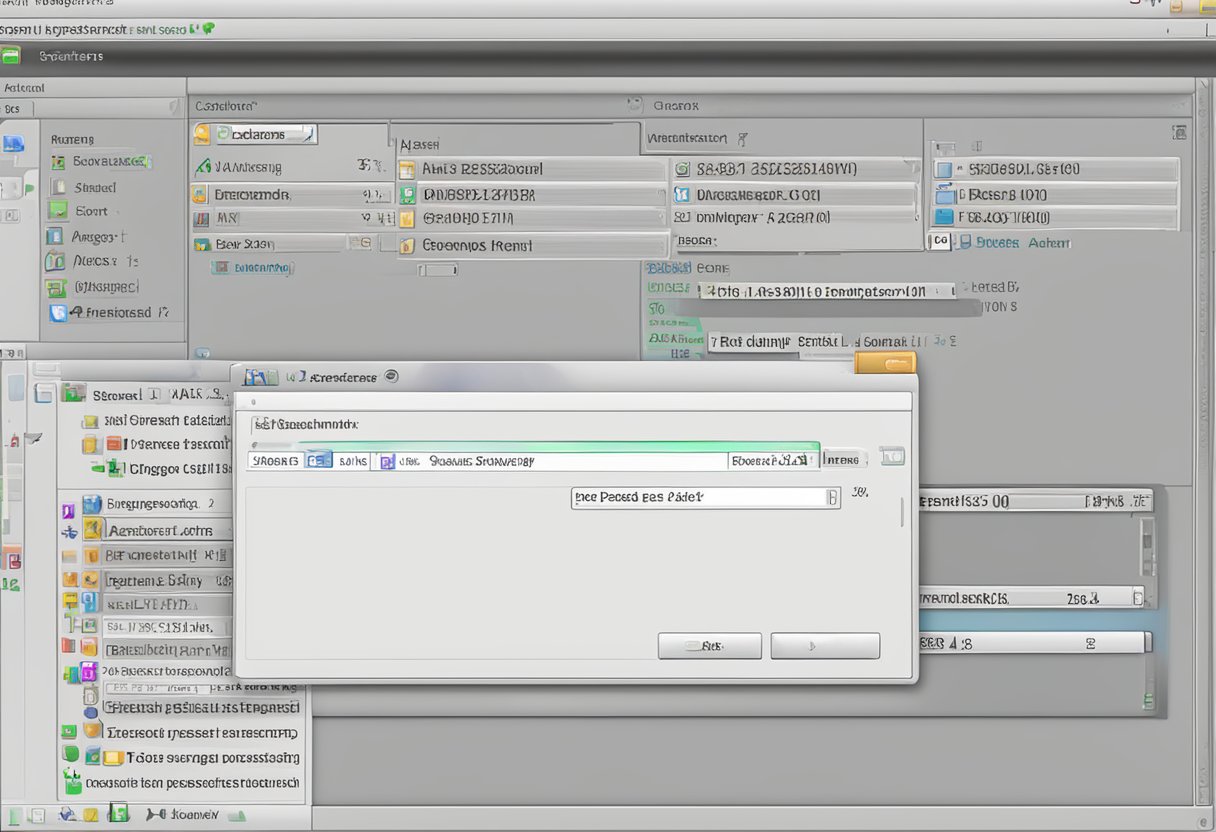This screenshot has width=1216, height=832.
Task: Click the blue monitor icon in left strip
Action: 12,143
